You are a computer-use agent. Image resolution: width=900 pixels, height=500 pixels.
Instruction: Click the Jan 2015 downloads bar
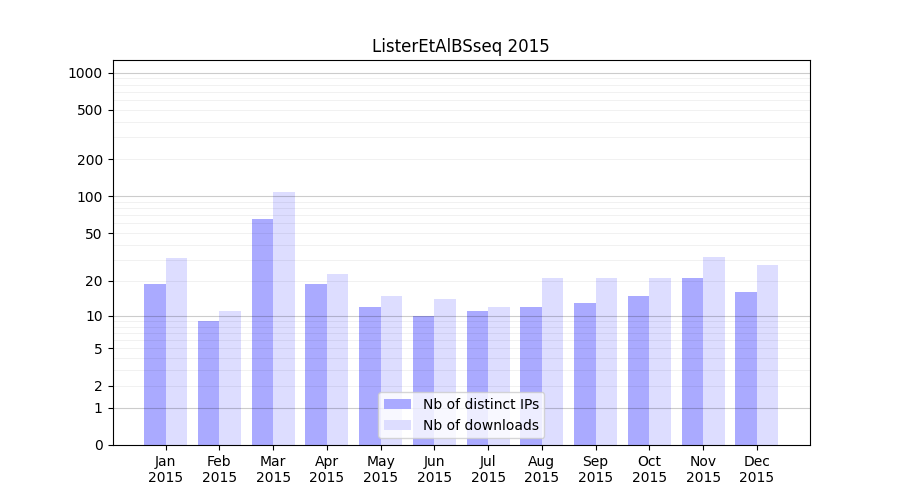(177, 351)
